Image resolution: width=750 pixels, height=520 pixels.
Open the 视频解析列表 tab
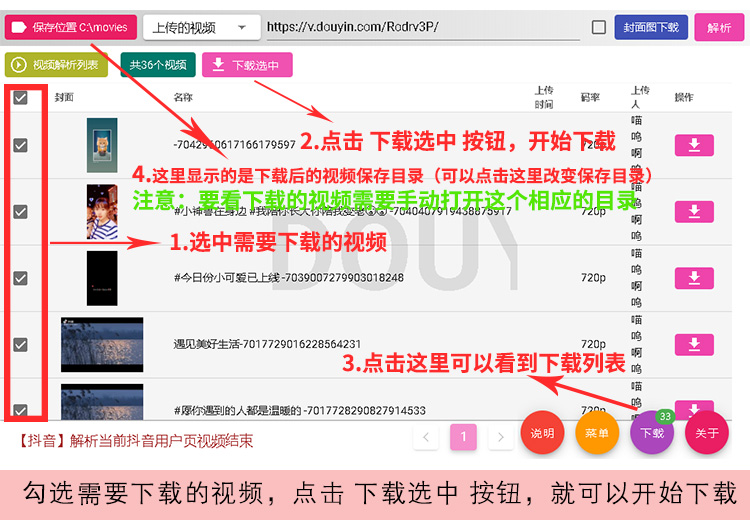click(x=56, y=65)
